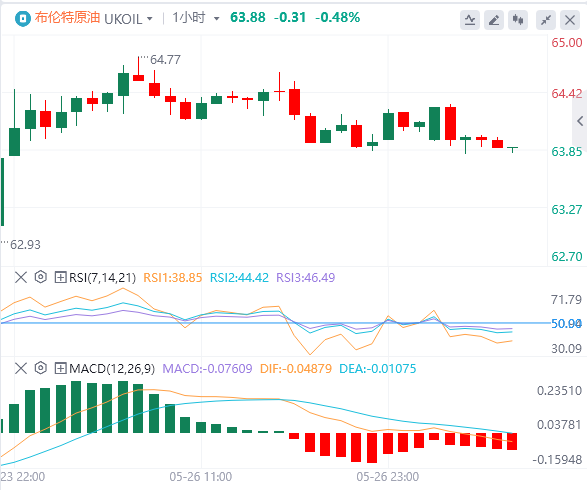587x490 pixels.
Task: Shrink chart with the collapse arrows icon
Action: tap(546, 19)
